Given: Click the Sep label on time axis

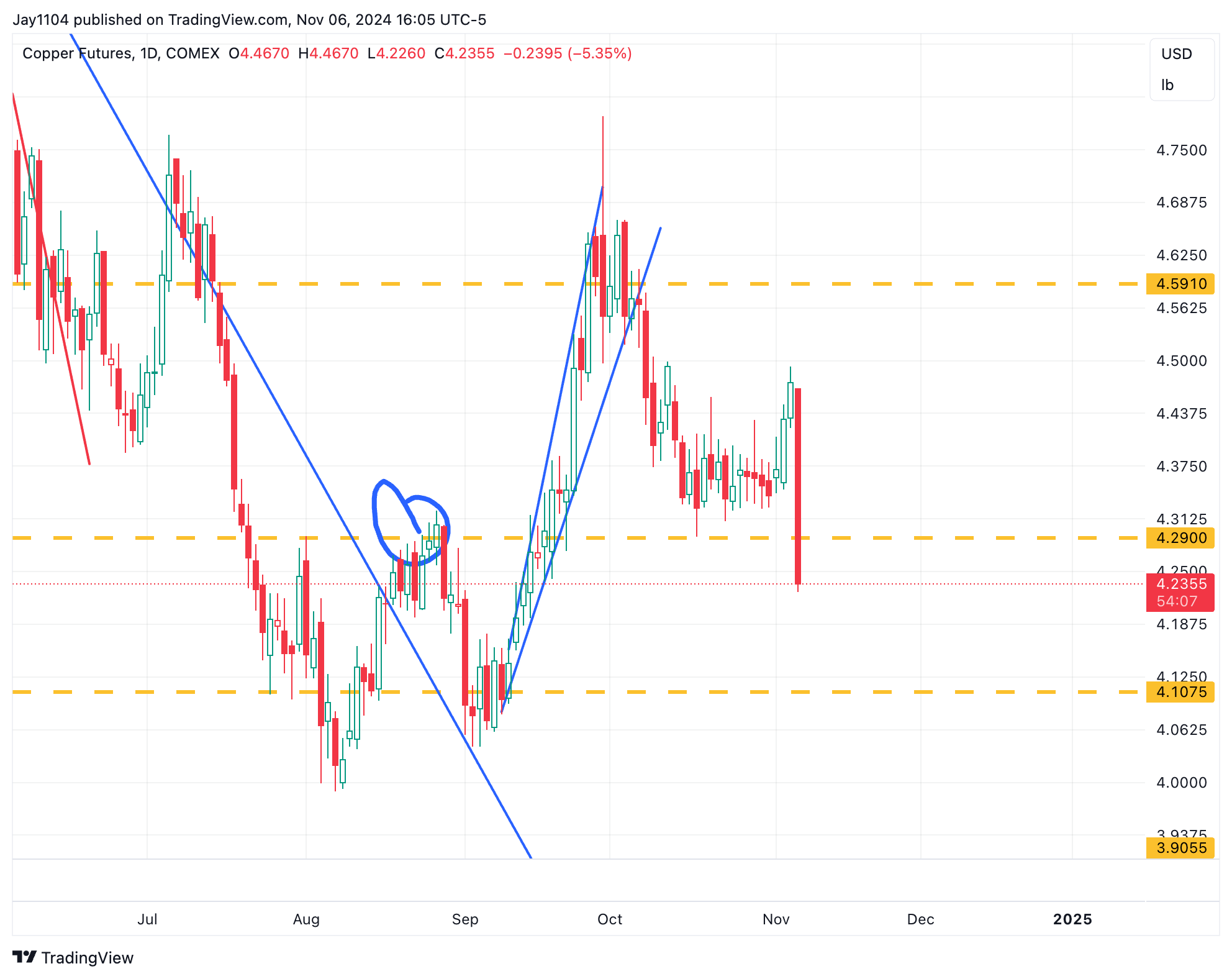Looking at the screenshot, I should click(x=465, y=919).
